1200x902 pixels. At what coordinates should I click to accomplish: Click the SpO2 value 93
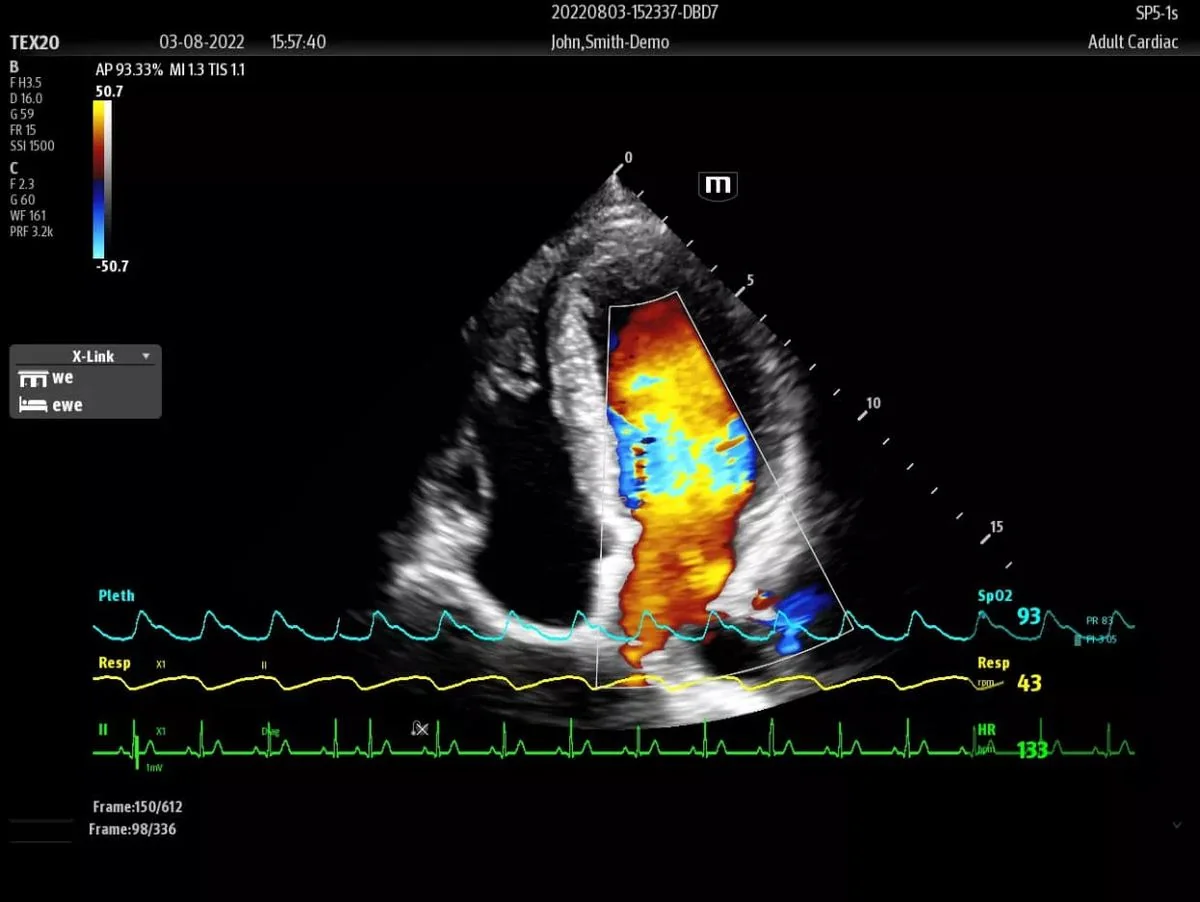coord(1029,617)
